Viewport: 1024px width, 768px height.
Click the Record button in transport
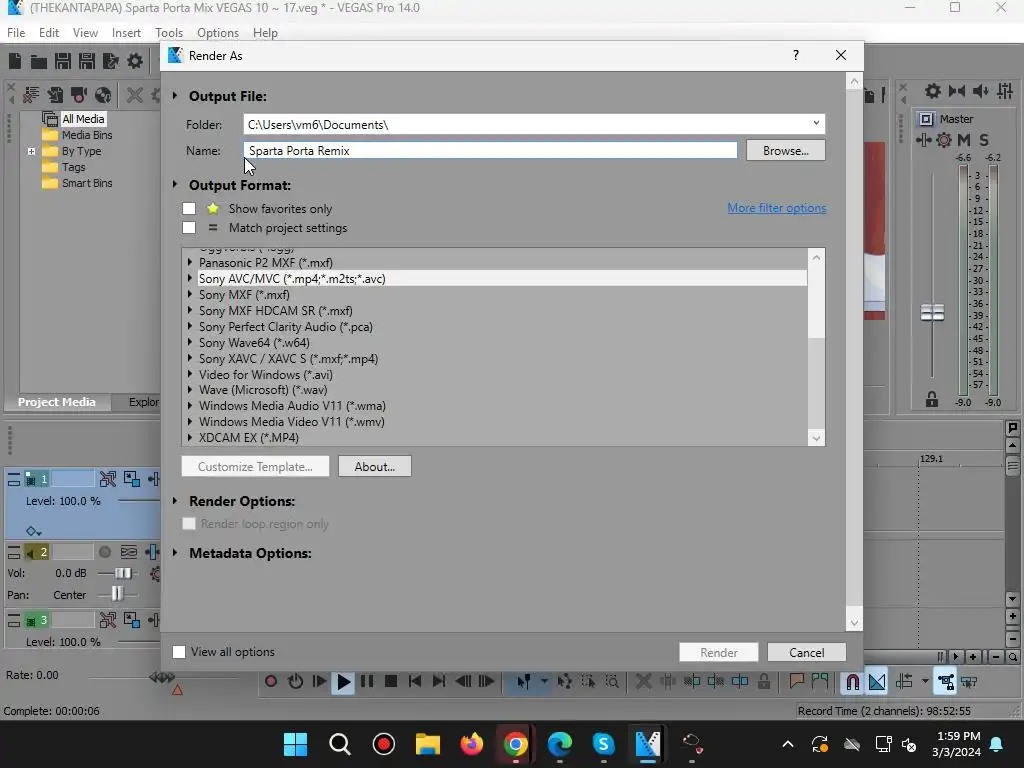(270, 682)
